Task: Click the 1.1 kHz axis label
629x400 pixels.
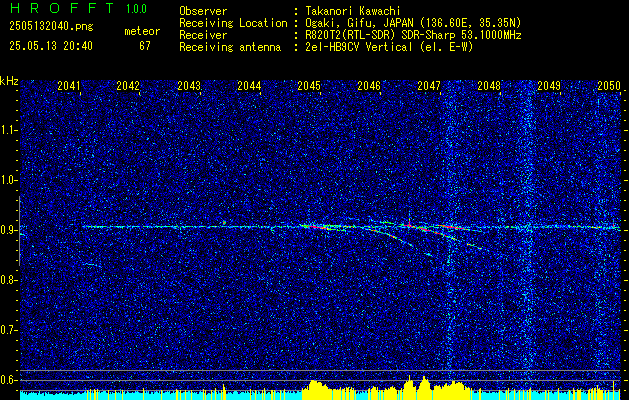Action: click(x=8, y=130)
